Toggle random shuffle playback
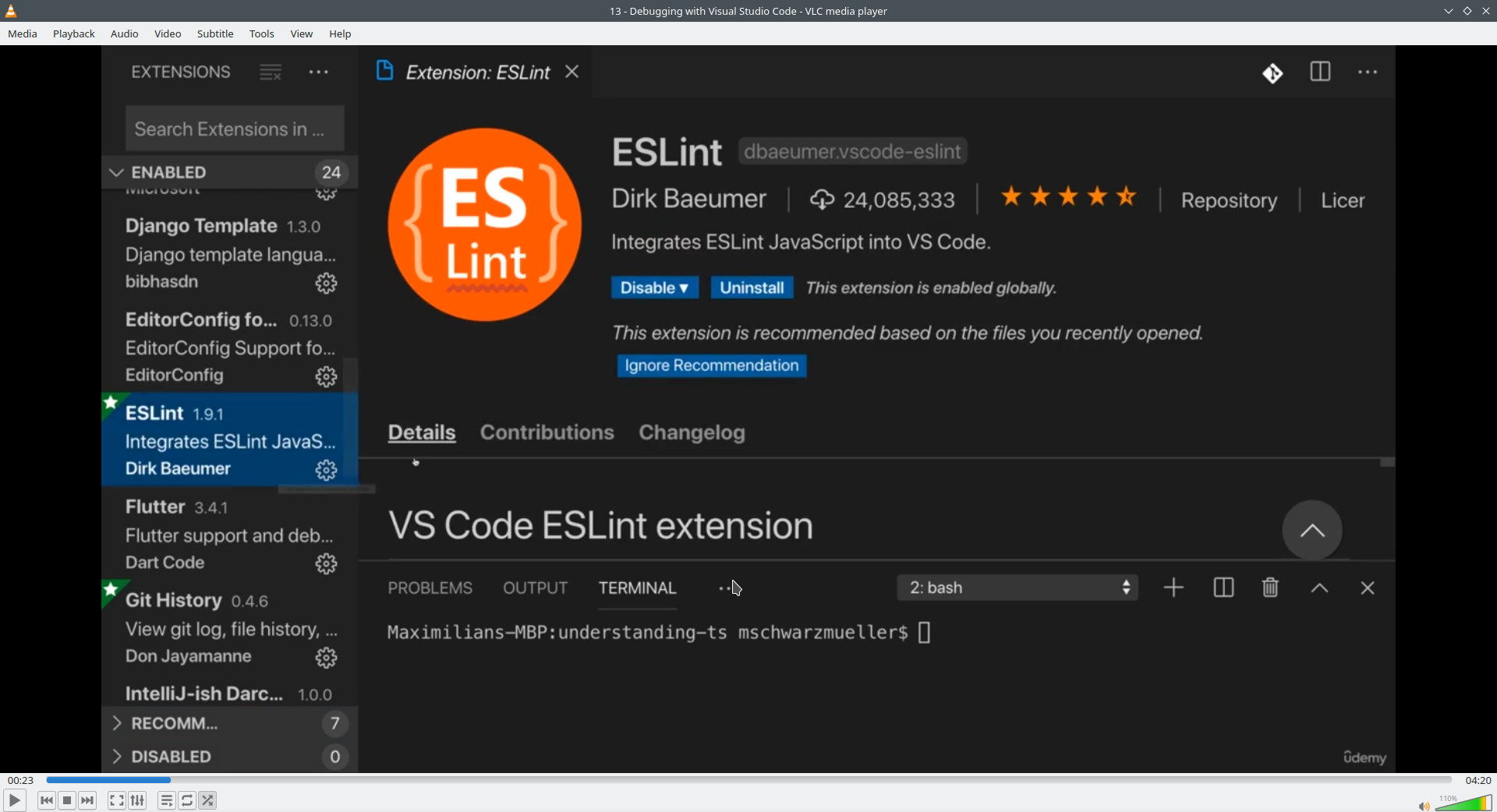This screenshot has width=1497, height=812. click(x=207, y=800)
